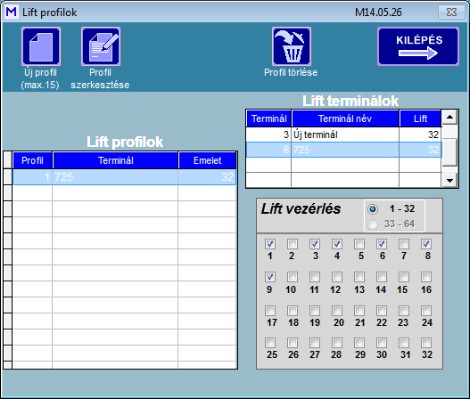
Task: Create a new profile with Új profil icon
Action: point(41,46)
